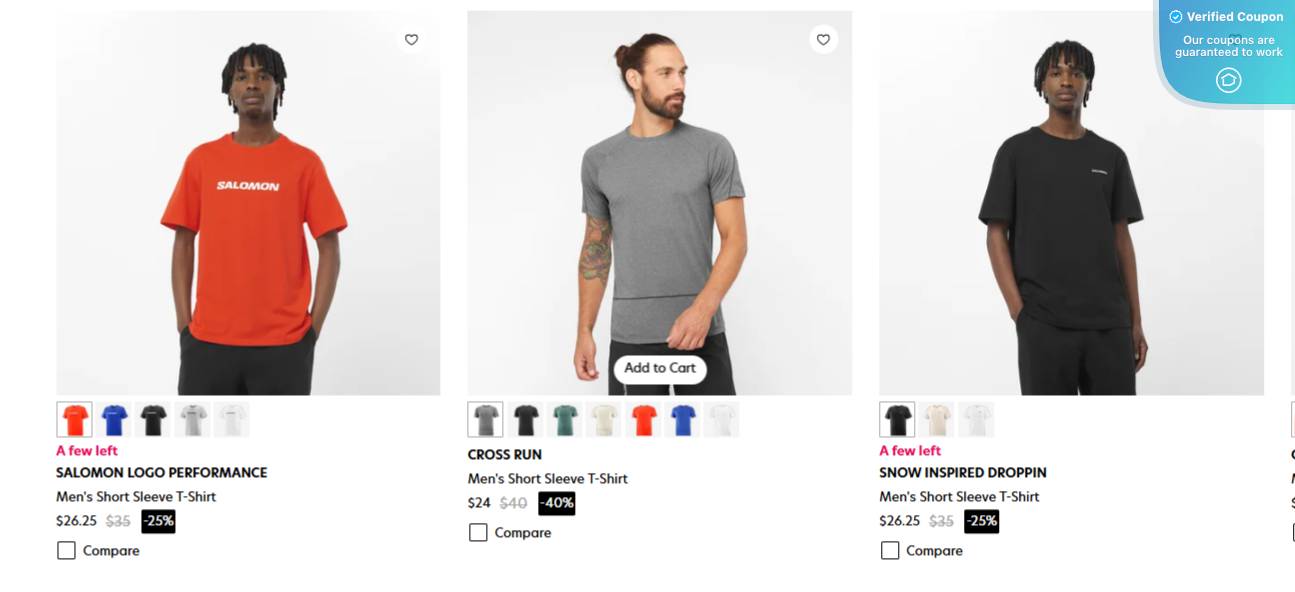Select the red color swatch for SALOMON LOGO PERFORMANCE
The image size is (1295, 592).
[x=74, y=419]
